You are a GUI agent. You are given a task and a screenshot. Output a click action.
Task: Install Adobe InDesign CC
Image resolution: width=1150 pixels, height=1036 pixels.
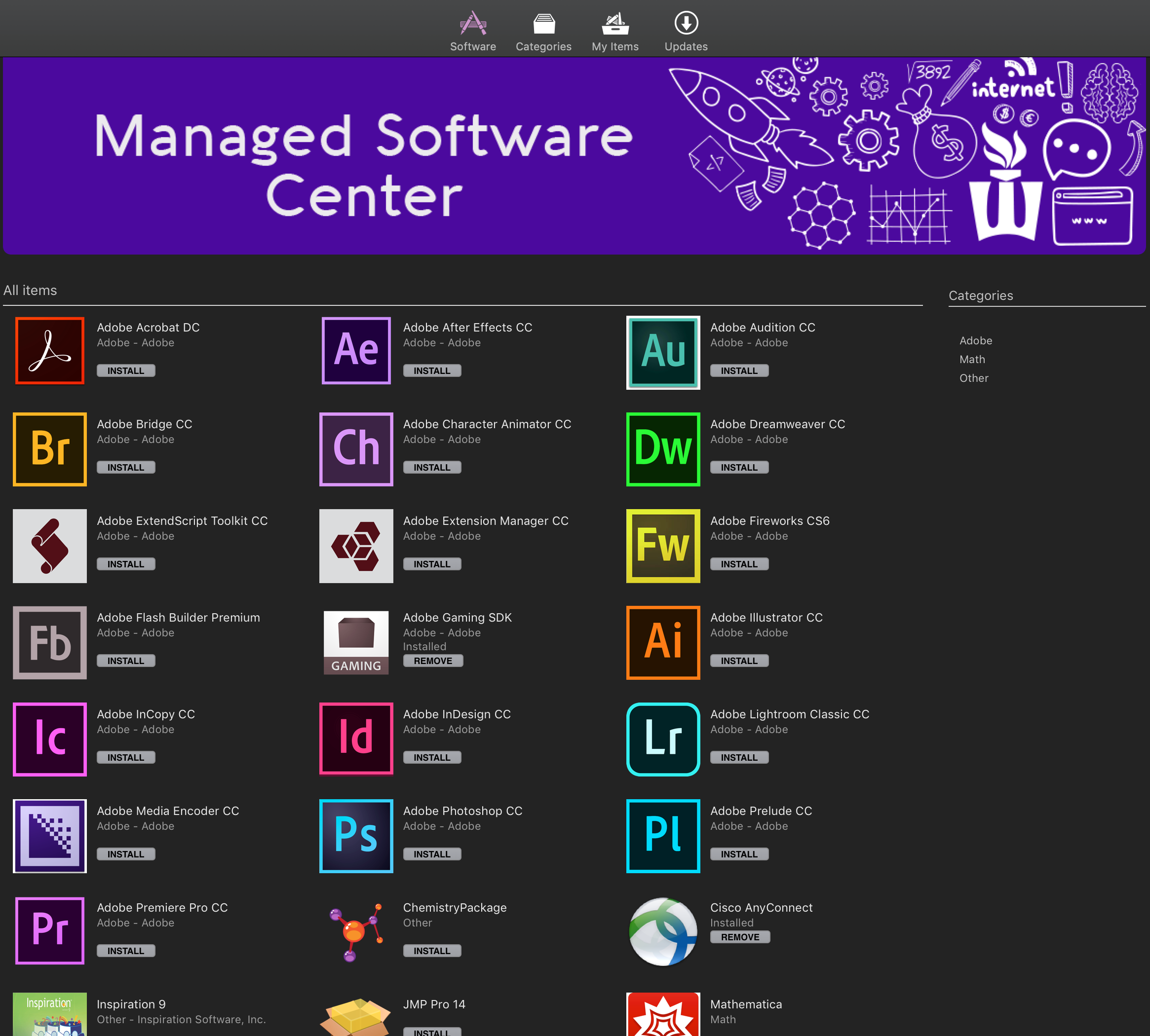pyautogui.click(x=431, y=757)
